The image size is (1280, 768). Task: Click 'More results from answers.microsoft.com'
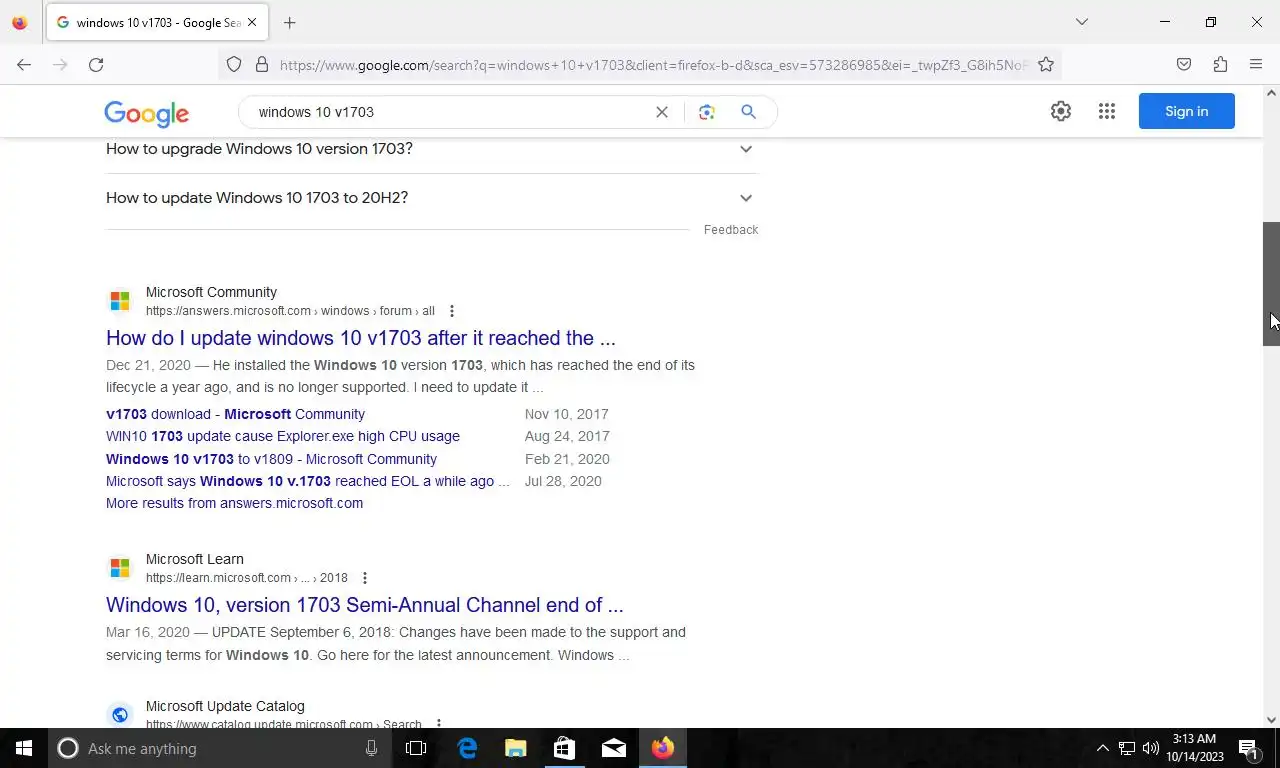[234, 503]
